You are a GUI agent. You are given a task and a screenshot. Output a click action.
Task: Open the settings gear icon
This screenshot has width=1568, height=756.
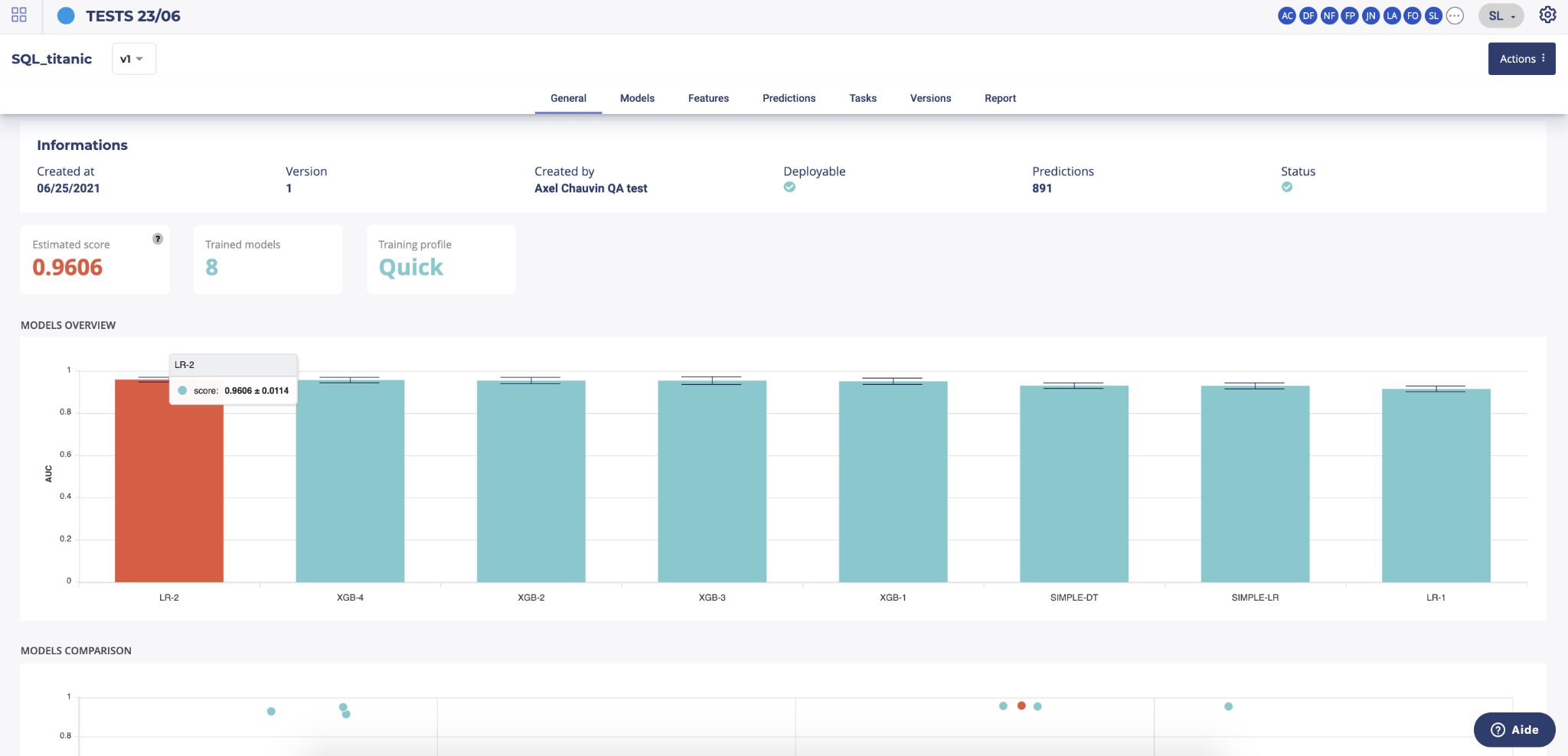tap(1547, 15)
